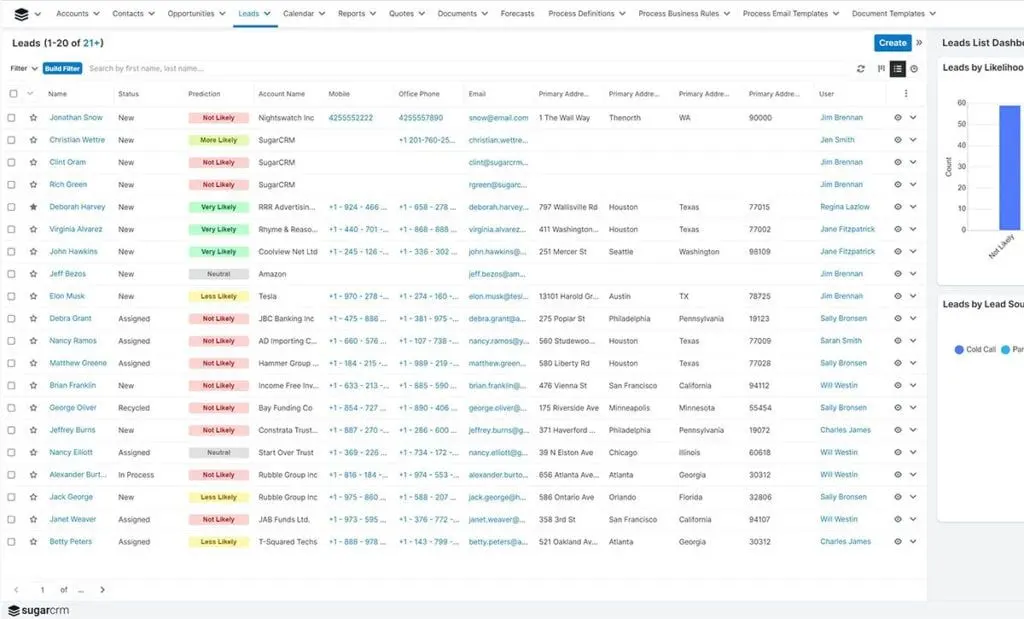The width and height of the screenshot is (1024, 619).
Task: Switch to tile (kanban) view
Action: (881, 69)
